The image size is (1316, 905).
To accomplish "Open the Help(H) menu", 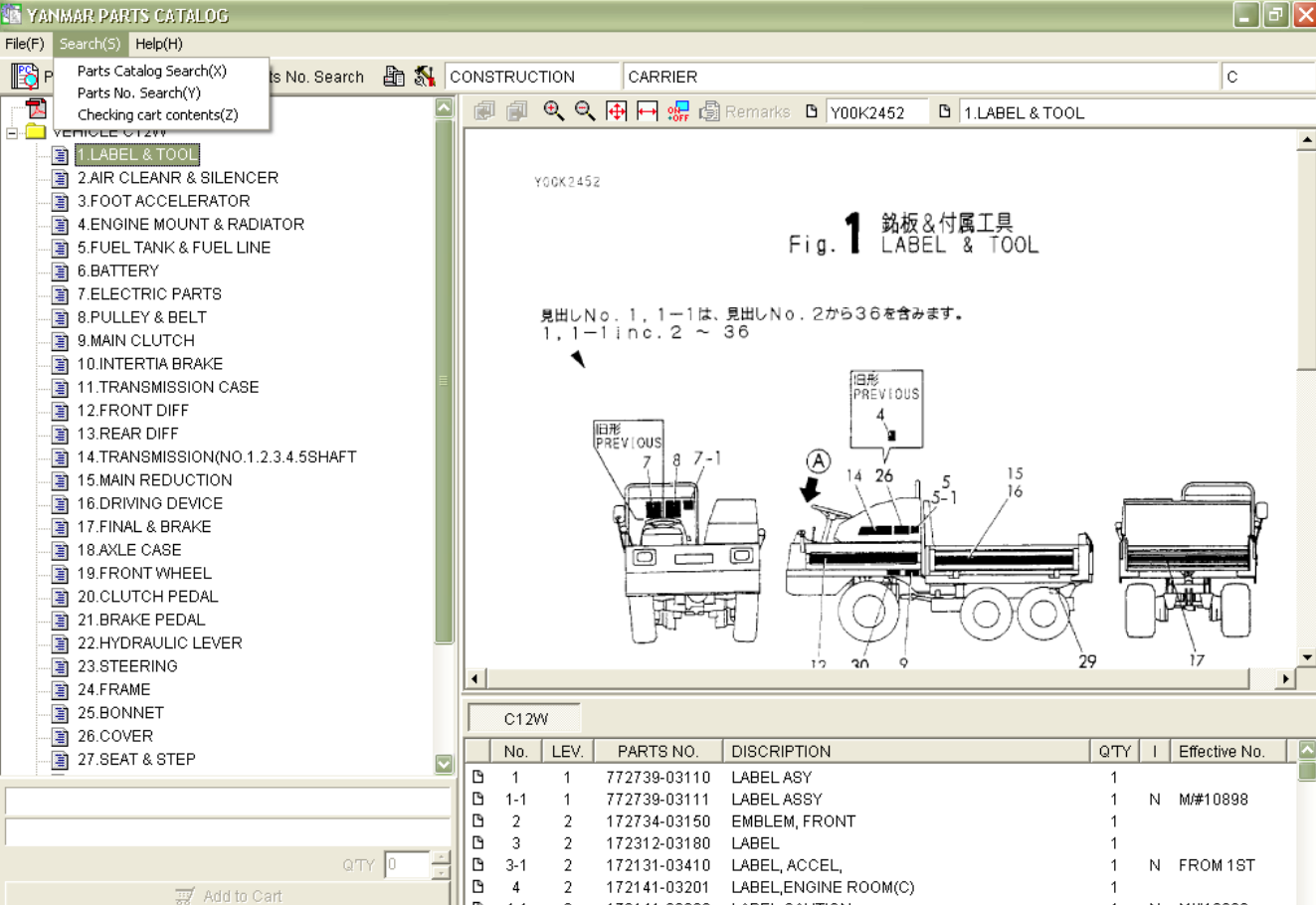I will click(159, 44).
